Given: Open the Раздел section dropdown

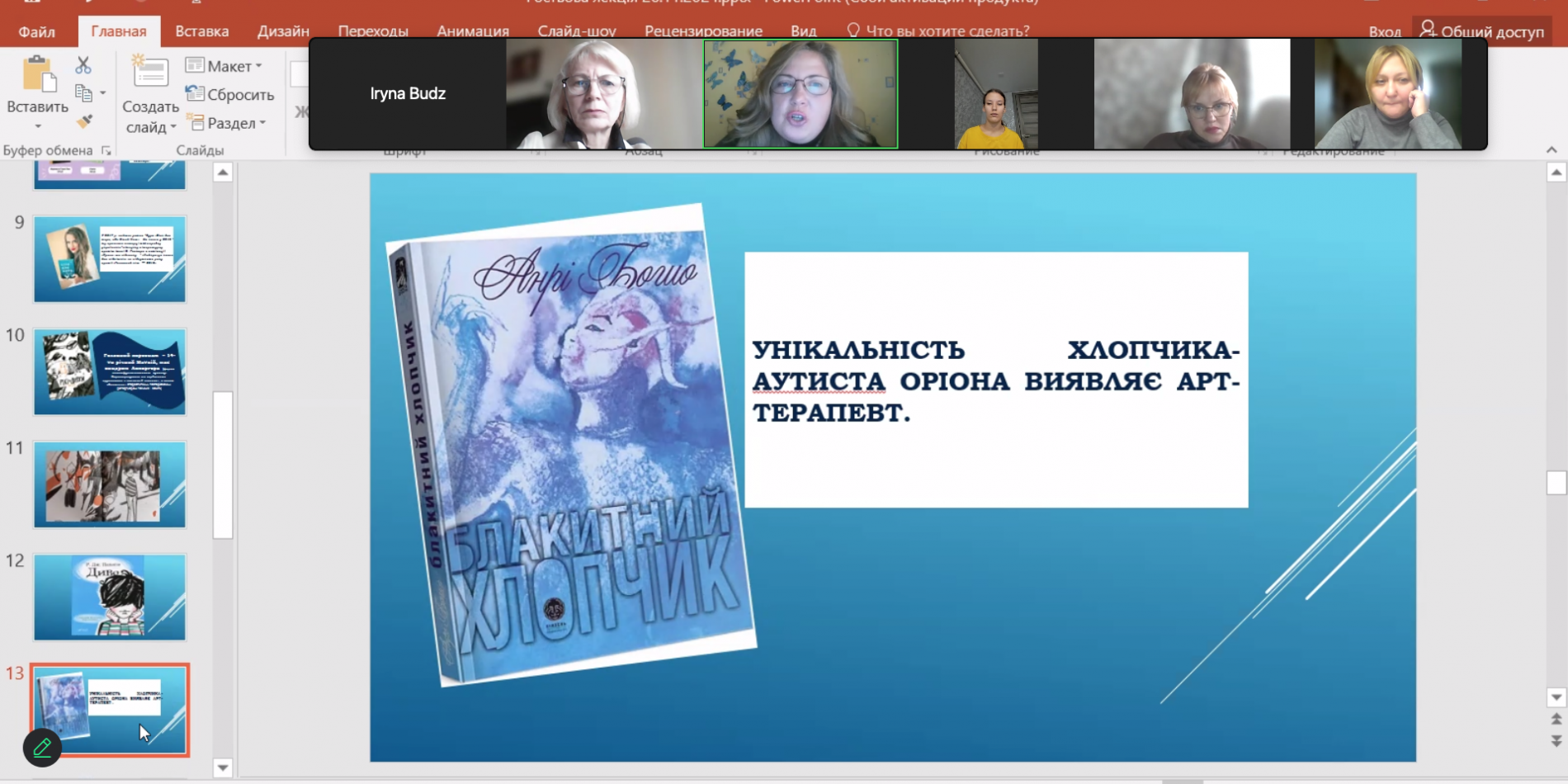Looking at the screenshot, I should [x=227, y=123].
